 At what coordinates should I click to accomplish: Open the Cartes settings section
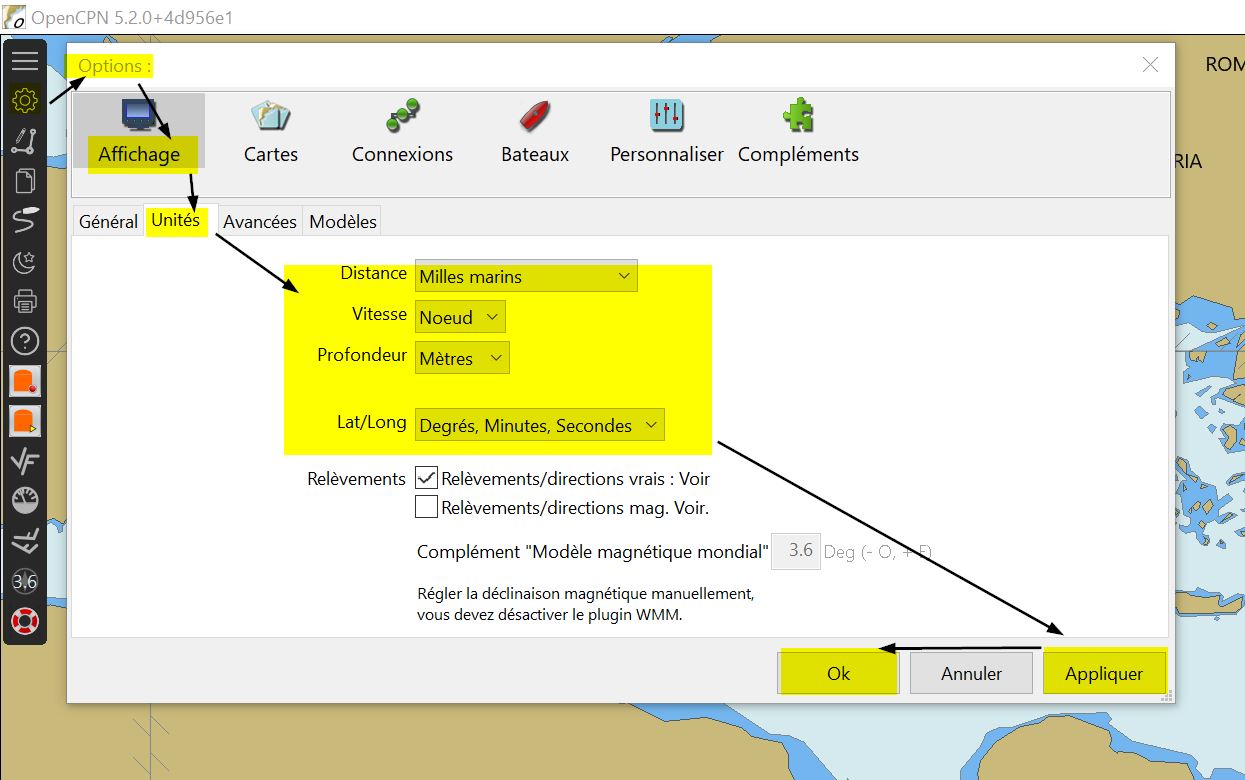[271, 132]
